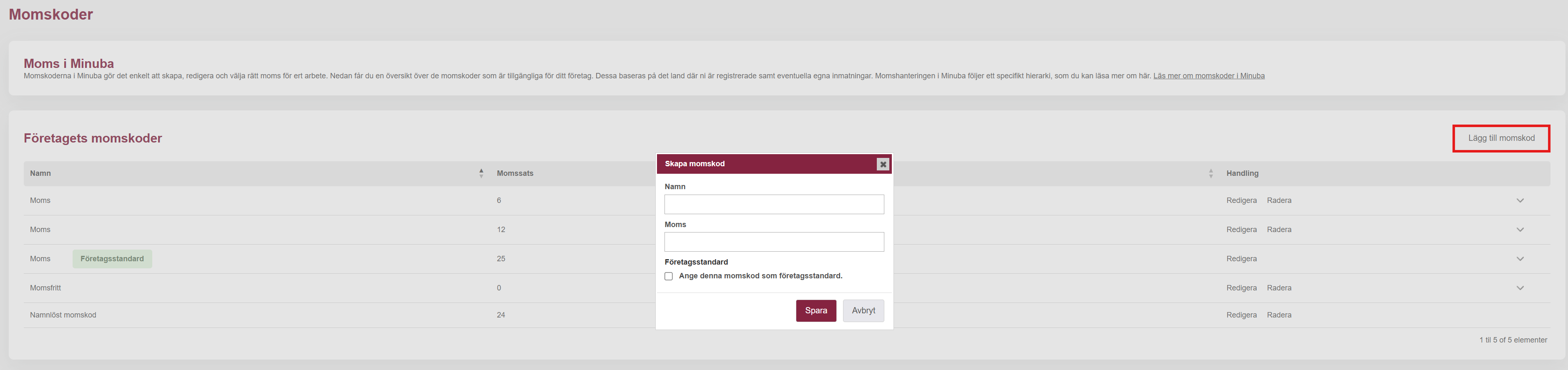Viewport: 1568px width, 370px height.
Task: Click the 1 til 5 of 5 elementer text
Action: (1513, 340)
